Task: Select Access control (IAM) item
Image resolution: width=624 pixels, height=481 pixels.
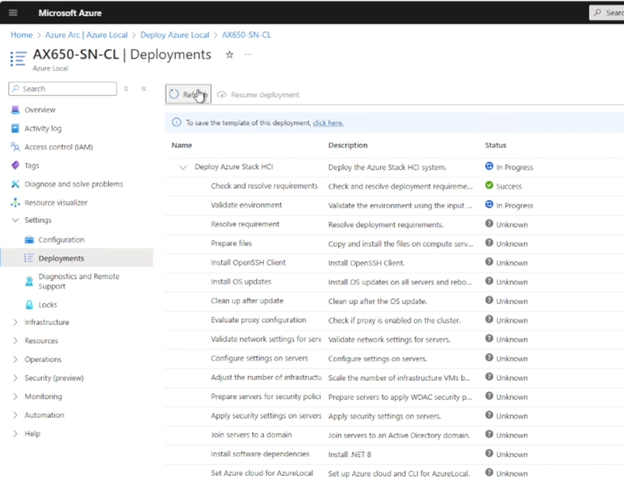Action: click(x=58, y=147)
